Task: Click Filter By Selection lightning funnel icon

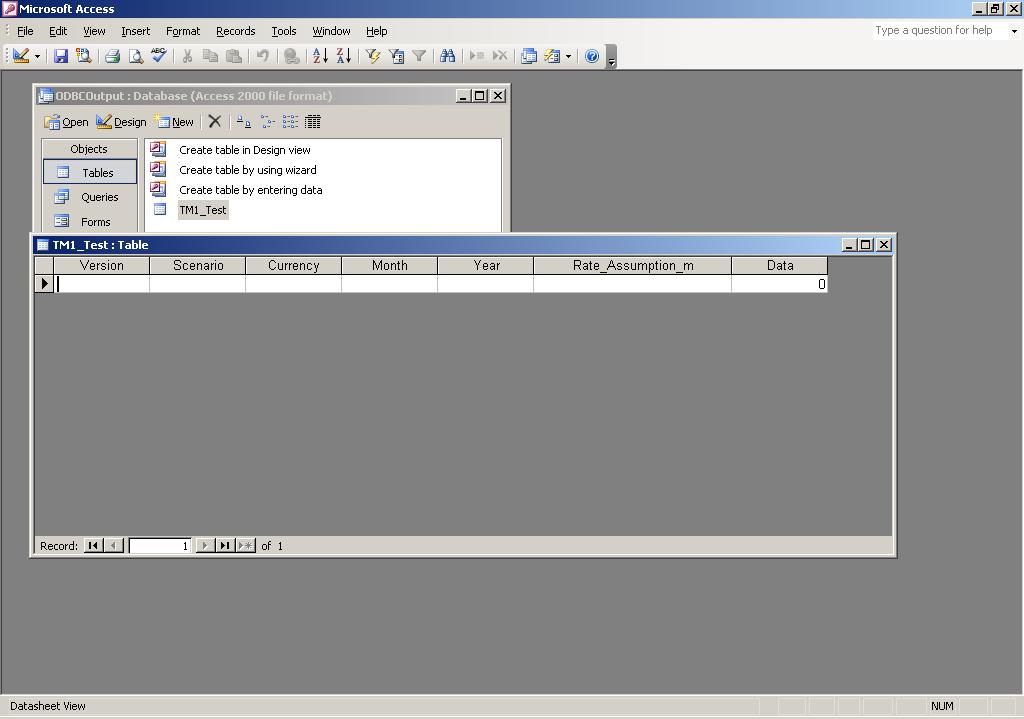Action: [373, 56]
